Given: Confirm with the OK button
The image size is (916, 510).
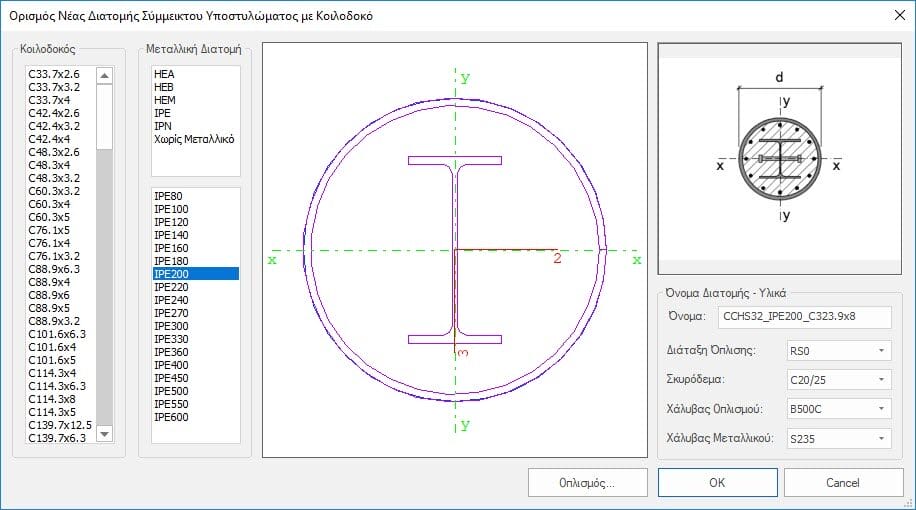Looking at the screenshot, I should pos(716,482).
